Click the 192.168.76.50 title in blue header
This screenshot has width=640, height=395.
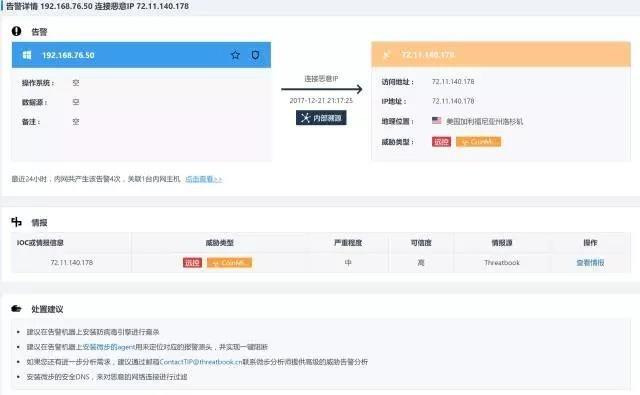pos(68,55)
